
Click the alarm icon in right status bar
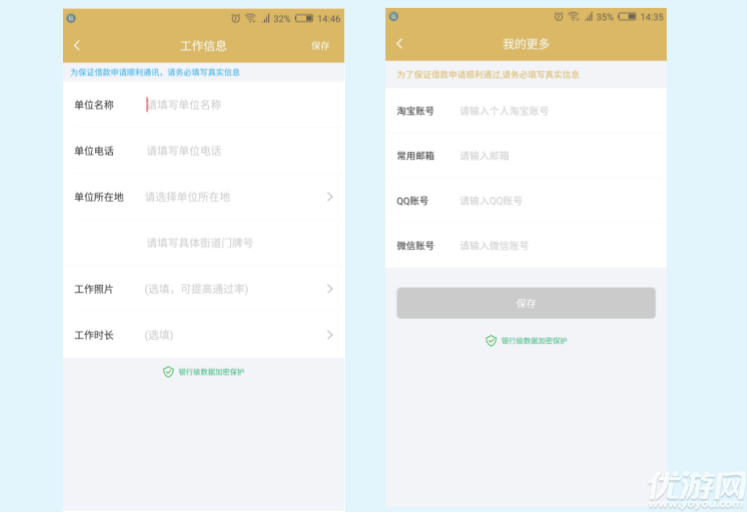click(558, 17)
